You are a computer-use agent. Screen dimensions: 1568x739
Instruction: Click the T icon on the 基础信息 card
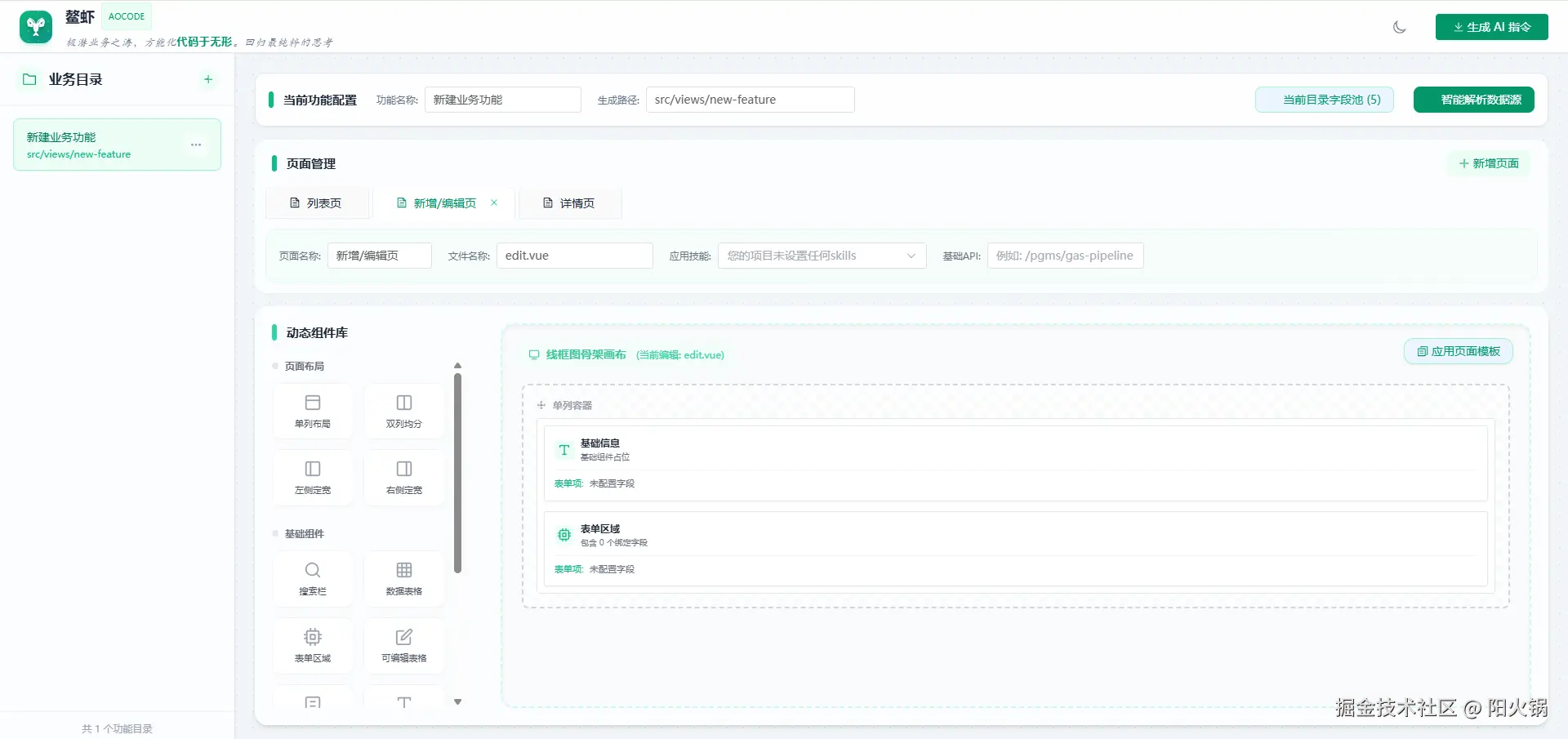coord(564,450)
